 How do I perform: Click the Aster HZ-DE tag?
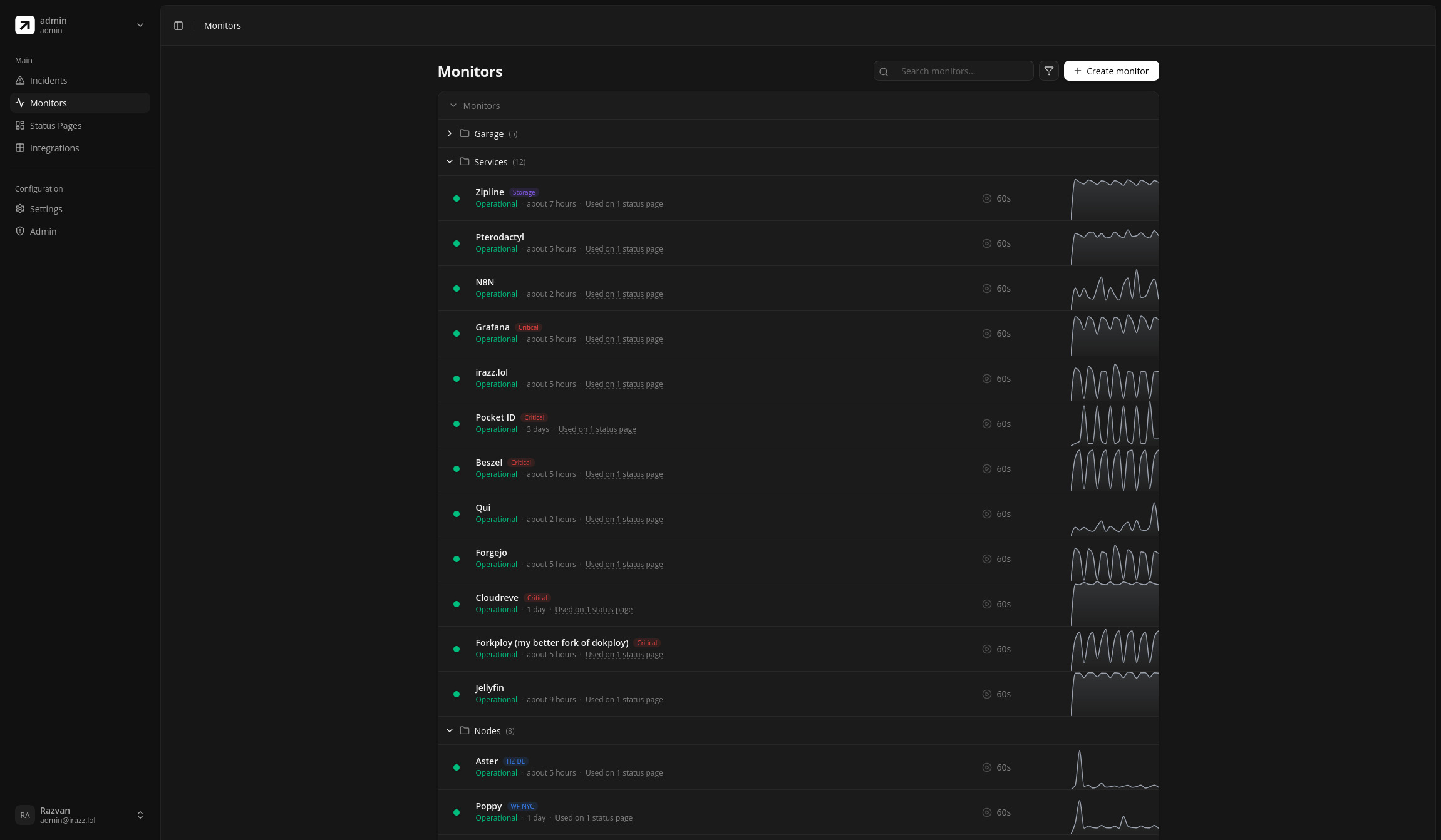(515, 761)
